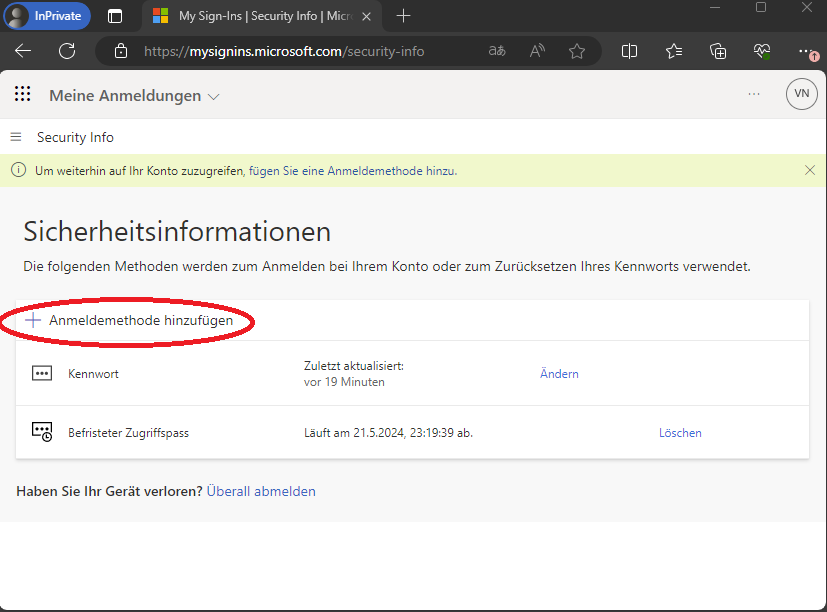Click Löschen for Befristeter Zugriffspass
Viewport: 827px width, 612px height.
coord(680,433)
